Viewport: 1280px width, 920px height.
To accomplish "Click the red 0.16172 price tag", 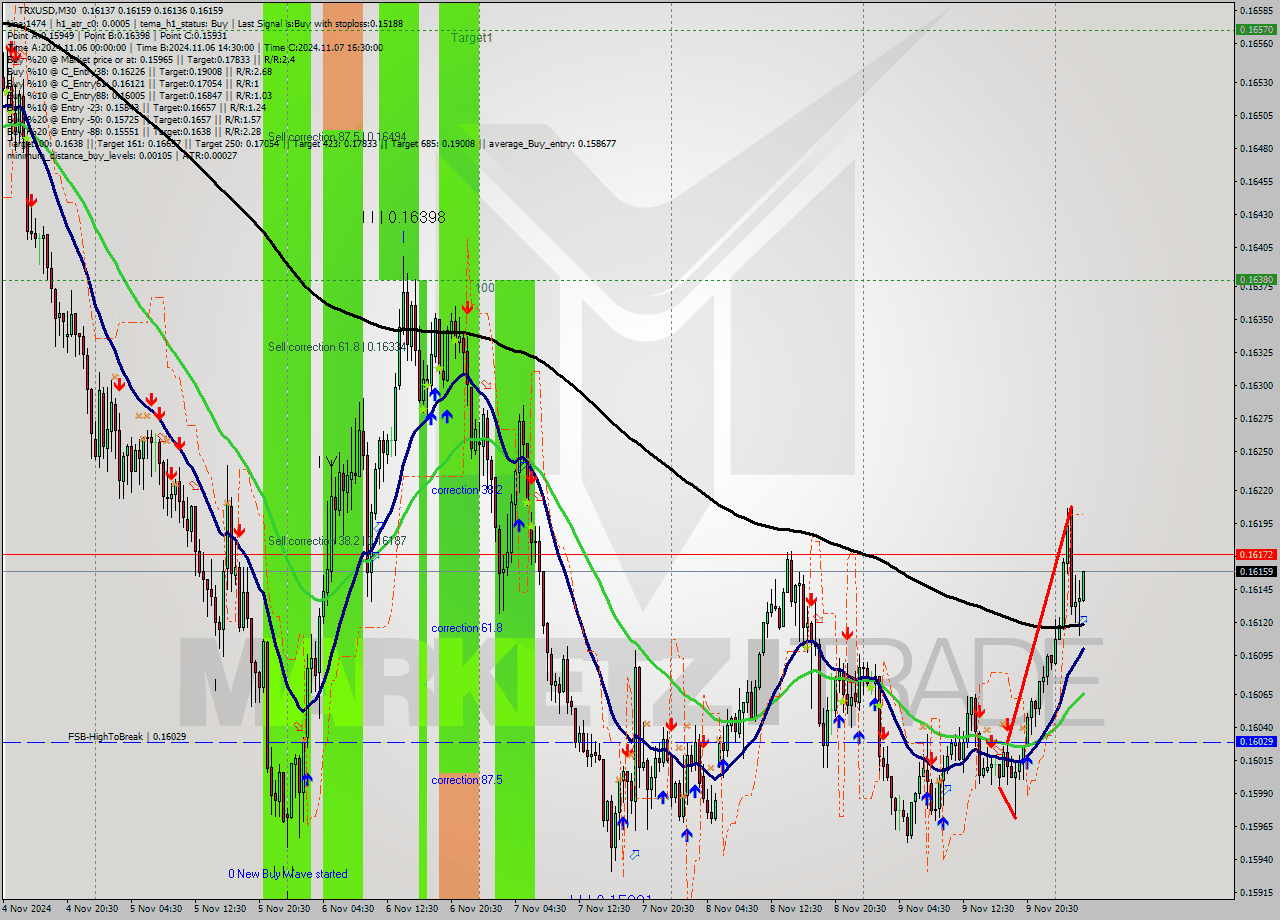I will 1256,554.
